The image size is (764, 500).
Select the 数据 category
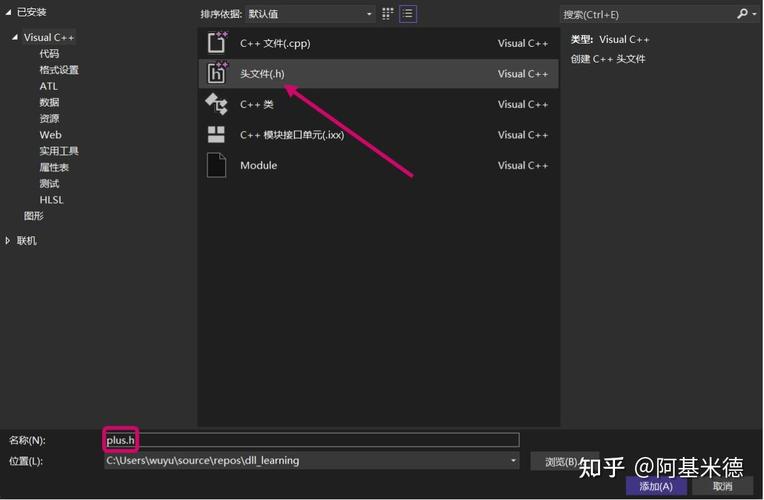(49, 102)
